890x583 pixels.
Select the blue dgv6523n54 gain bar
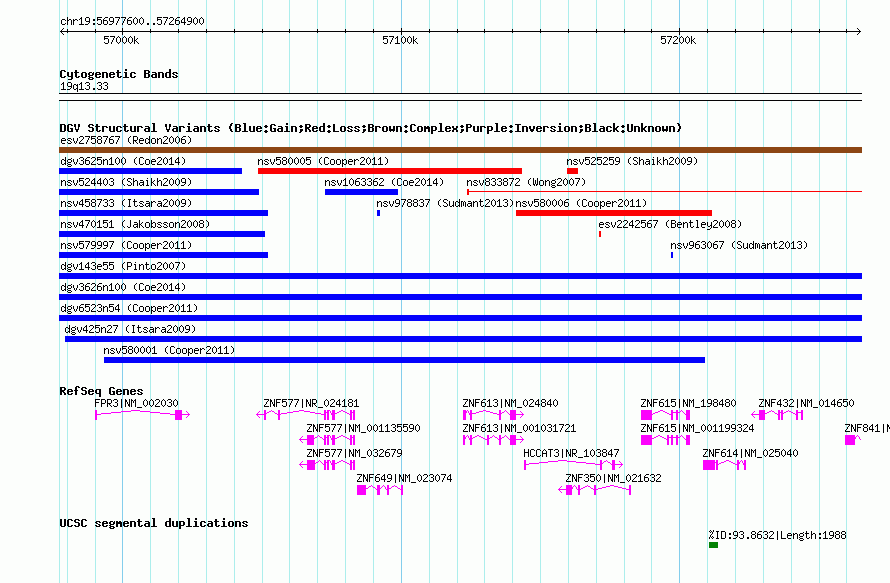pos(460,318)
